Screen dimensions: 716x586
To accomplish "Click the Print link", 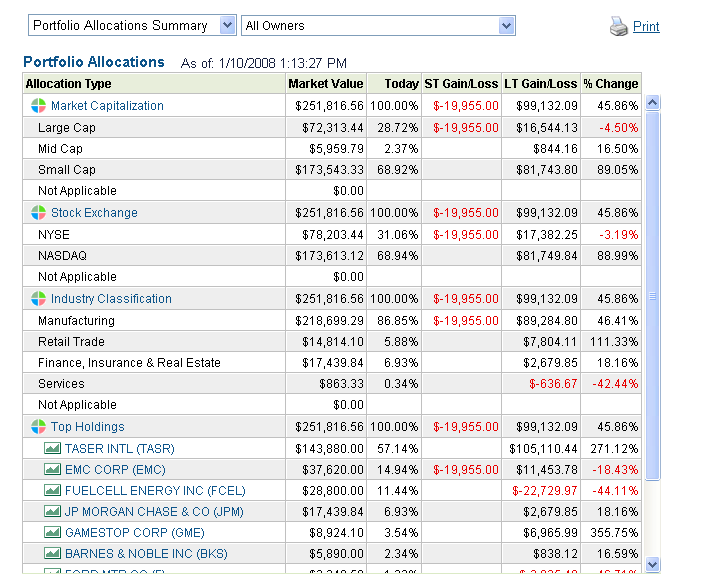I will pos(646,27).
